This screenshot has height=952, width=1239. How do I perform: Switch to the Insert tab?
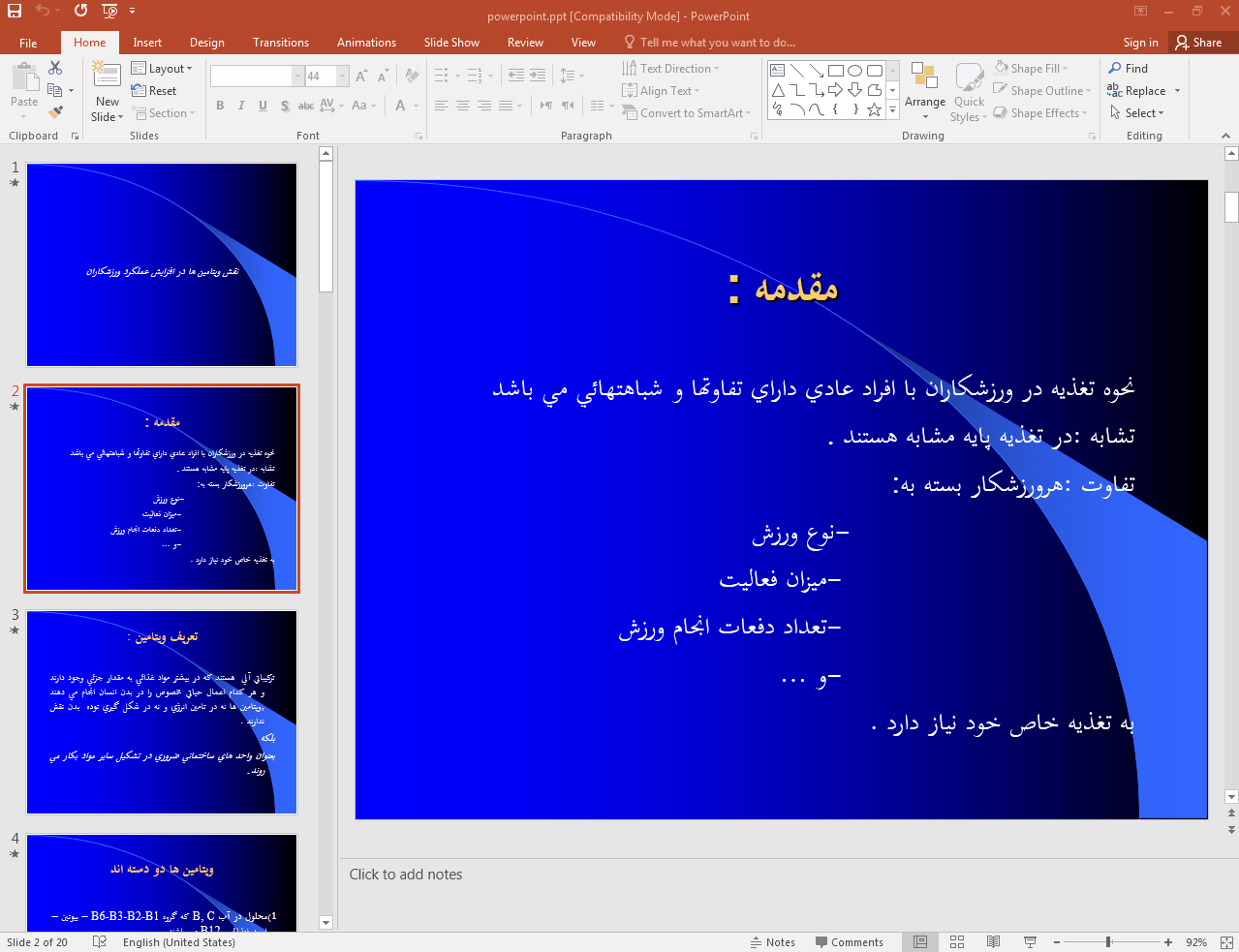147,43
